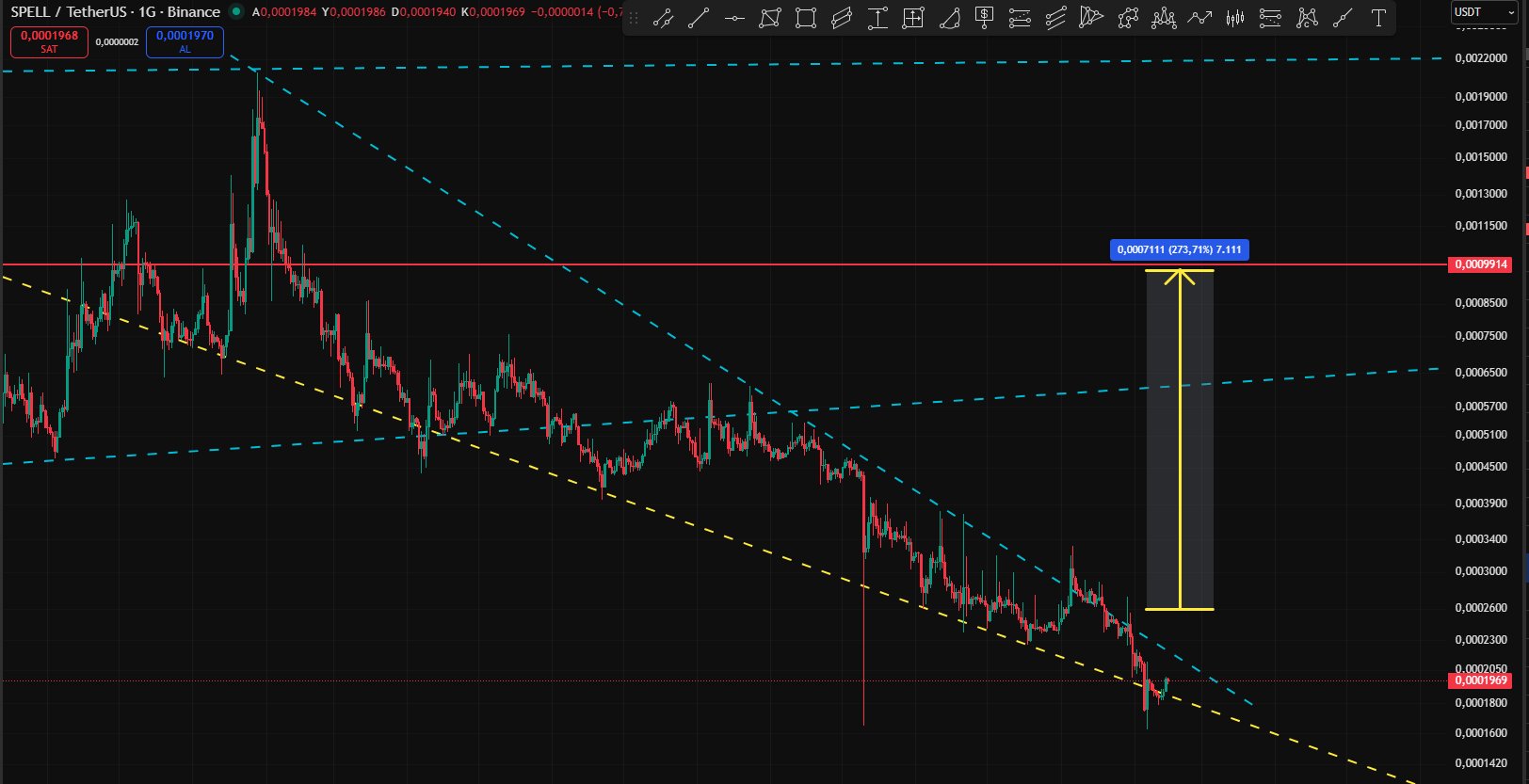Screen dimensions: 1529x784
Task: Select the dollar-sign price note tool
Action: pos(985,19)
